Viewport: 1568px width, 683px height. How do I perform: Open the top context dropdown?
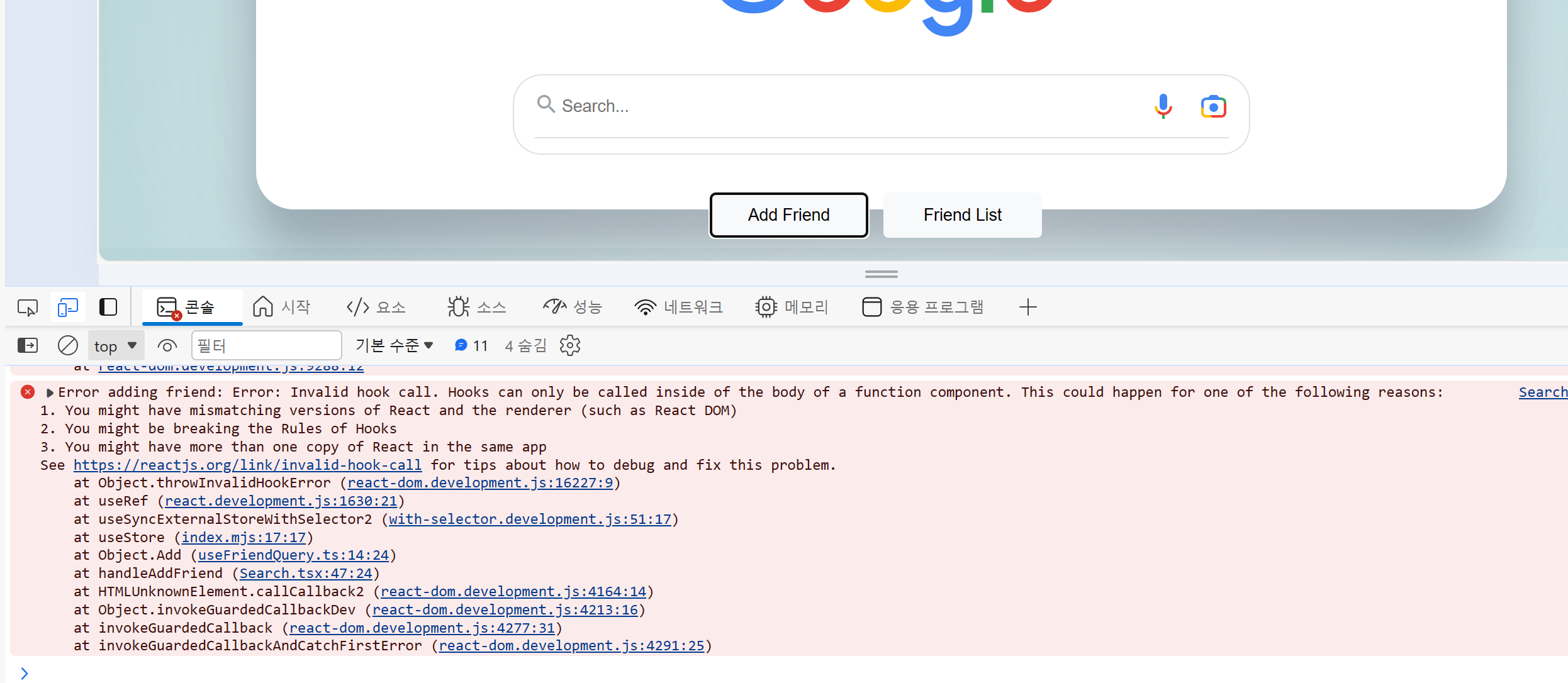tap(116, 346)
